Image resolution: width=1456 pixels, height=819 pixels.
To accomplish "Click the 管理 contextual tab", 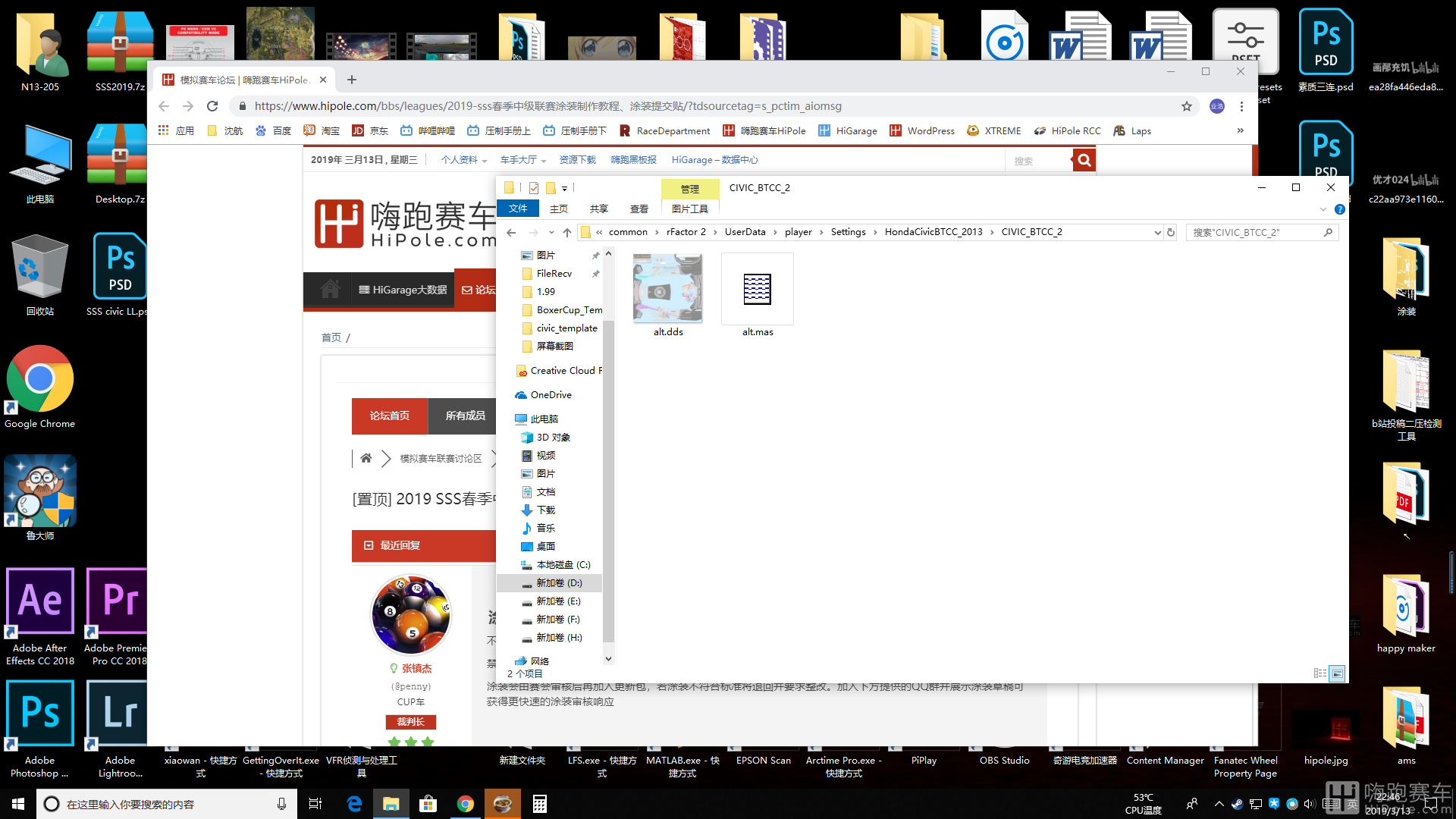I will tap(690, 189).
